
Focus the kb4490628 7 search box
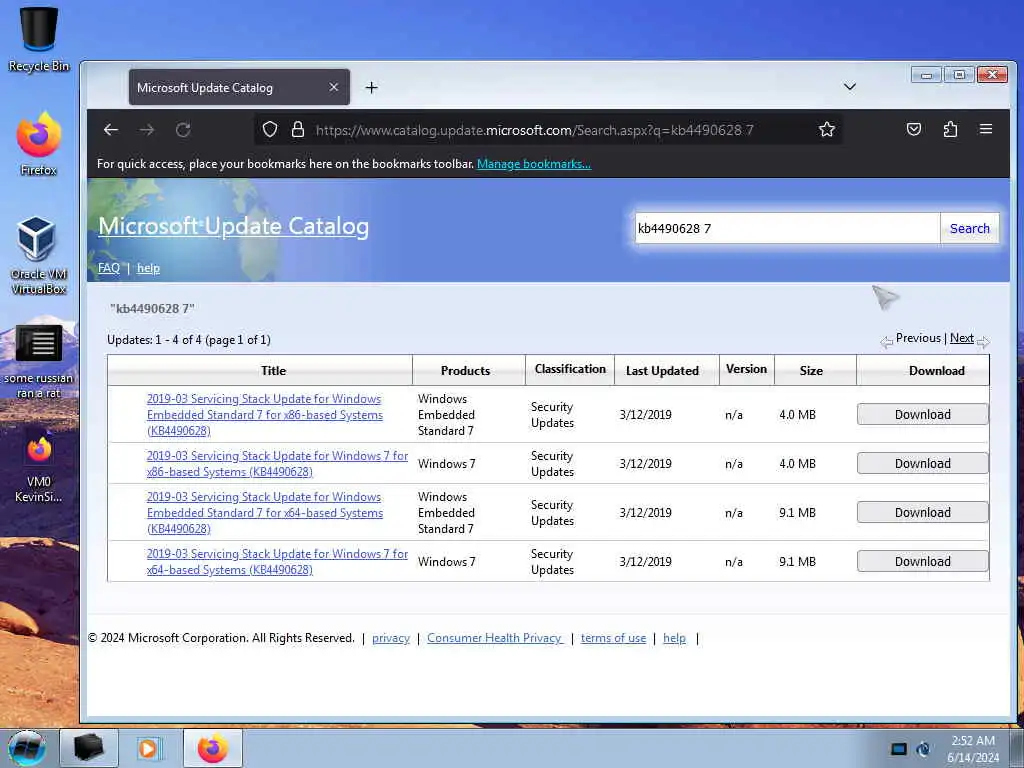coord(787,228)
